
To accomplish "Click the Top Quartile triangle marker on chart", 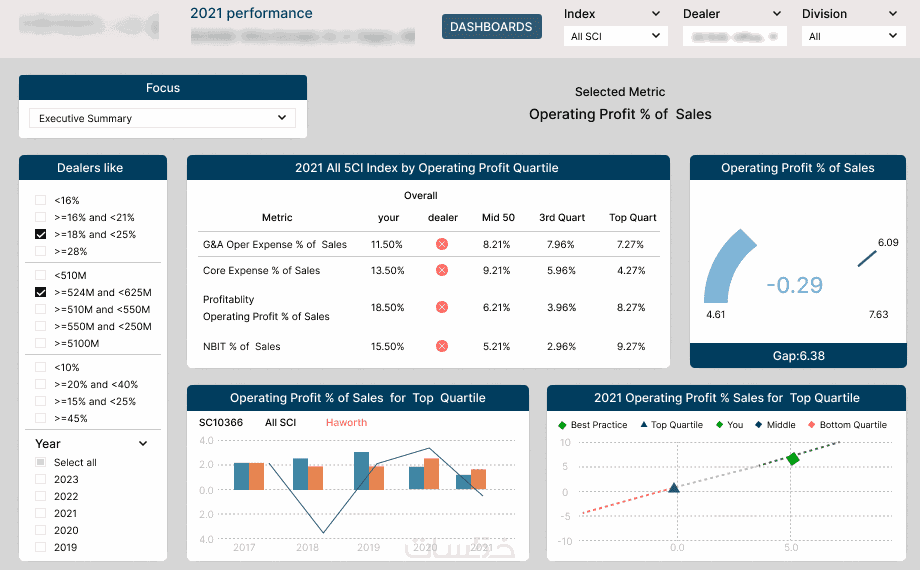I will 674,487.
